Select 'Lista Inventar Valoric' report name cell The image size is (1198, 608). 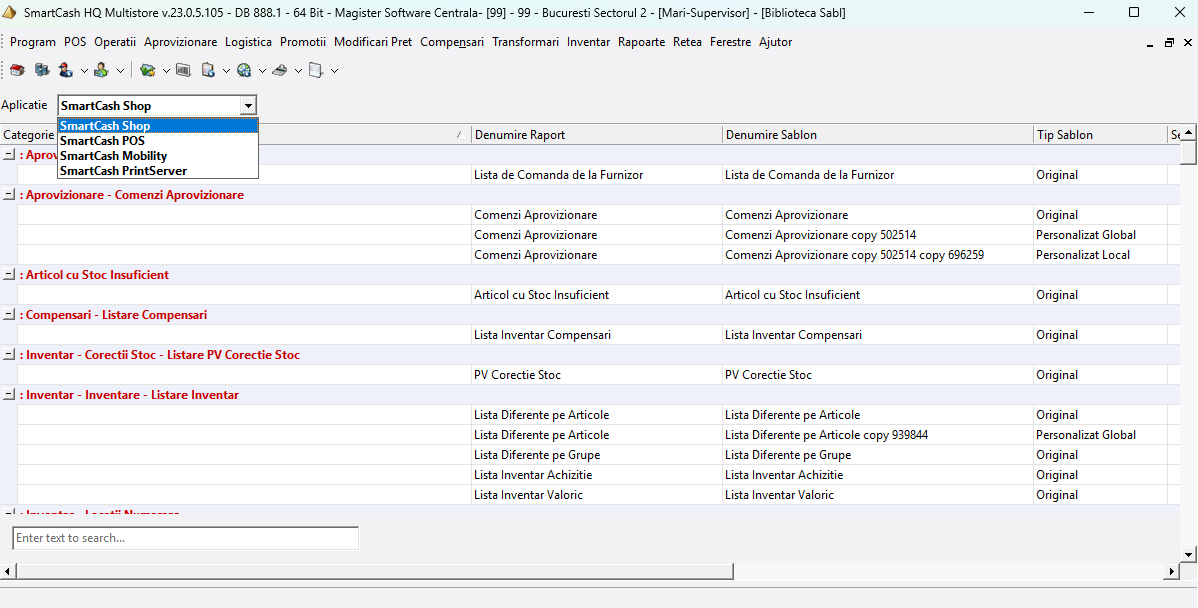(x=597, y=494)
